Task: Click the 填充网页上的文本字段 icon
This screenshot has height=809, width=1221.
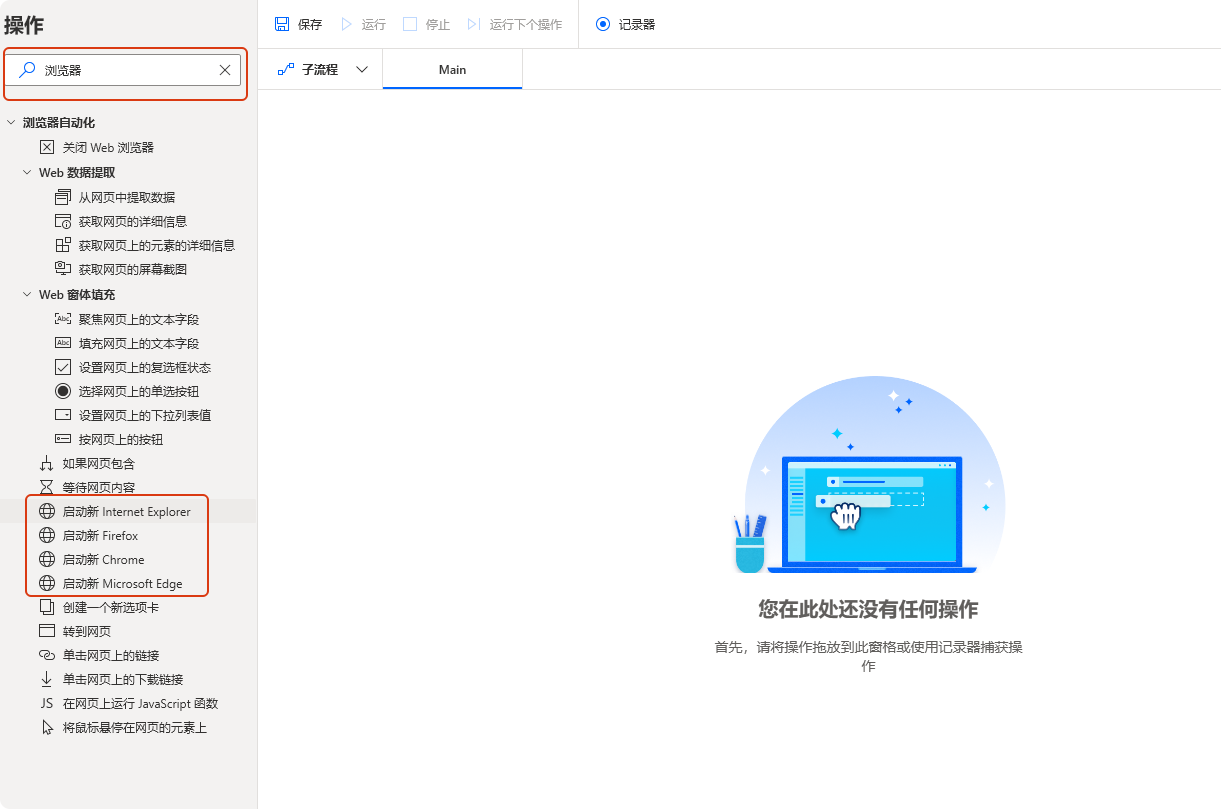Action: (63, 343)
